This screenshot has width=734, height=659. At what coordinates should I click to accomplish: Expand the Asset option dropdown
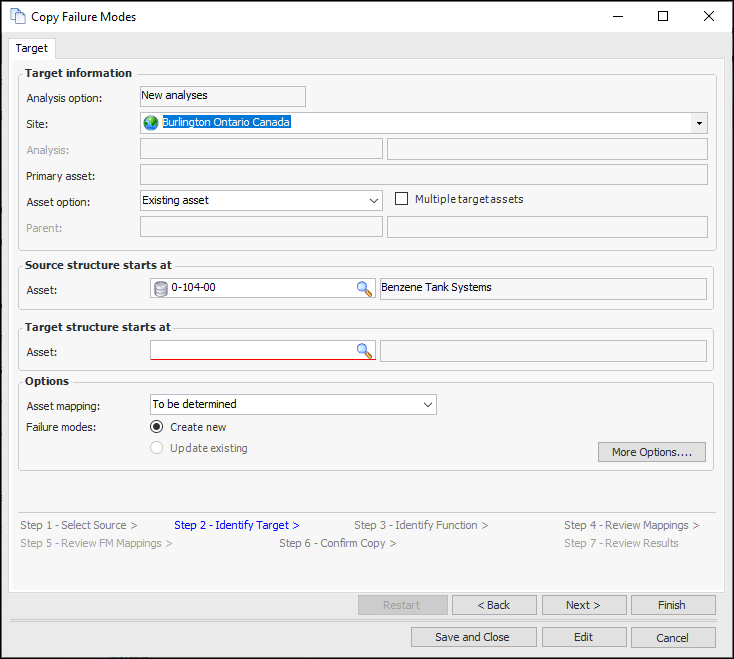tap(372, 200)
